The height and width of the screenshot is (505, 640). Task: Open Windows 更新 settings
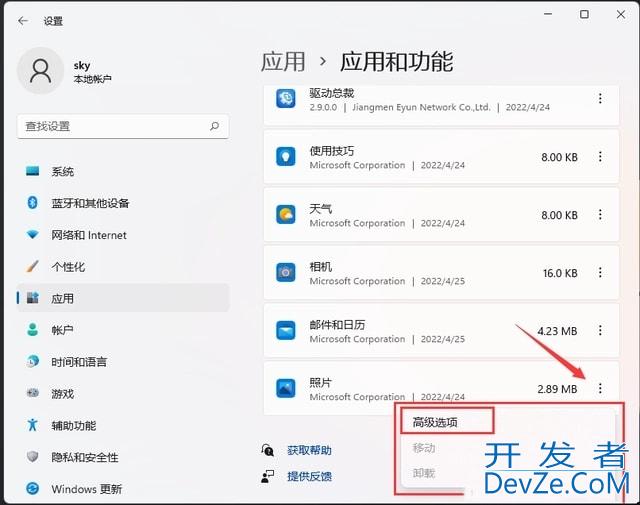coord(123,489)
